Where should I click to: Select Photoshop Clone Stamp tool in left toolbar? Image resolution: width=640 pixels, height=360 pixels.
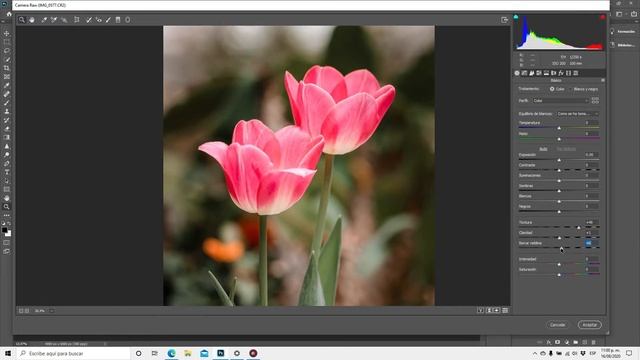(x=7, y=111)
